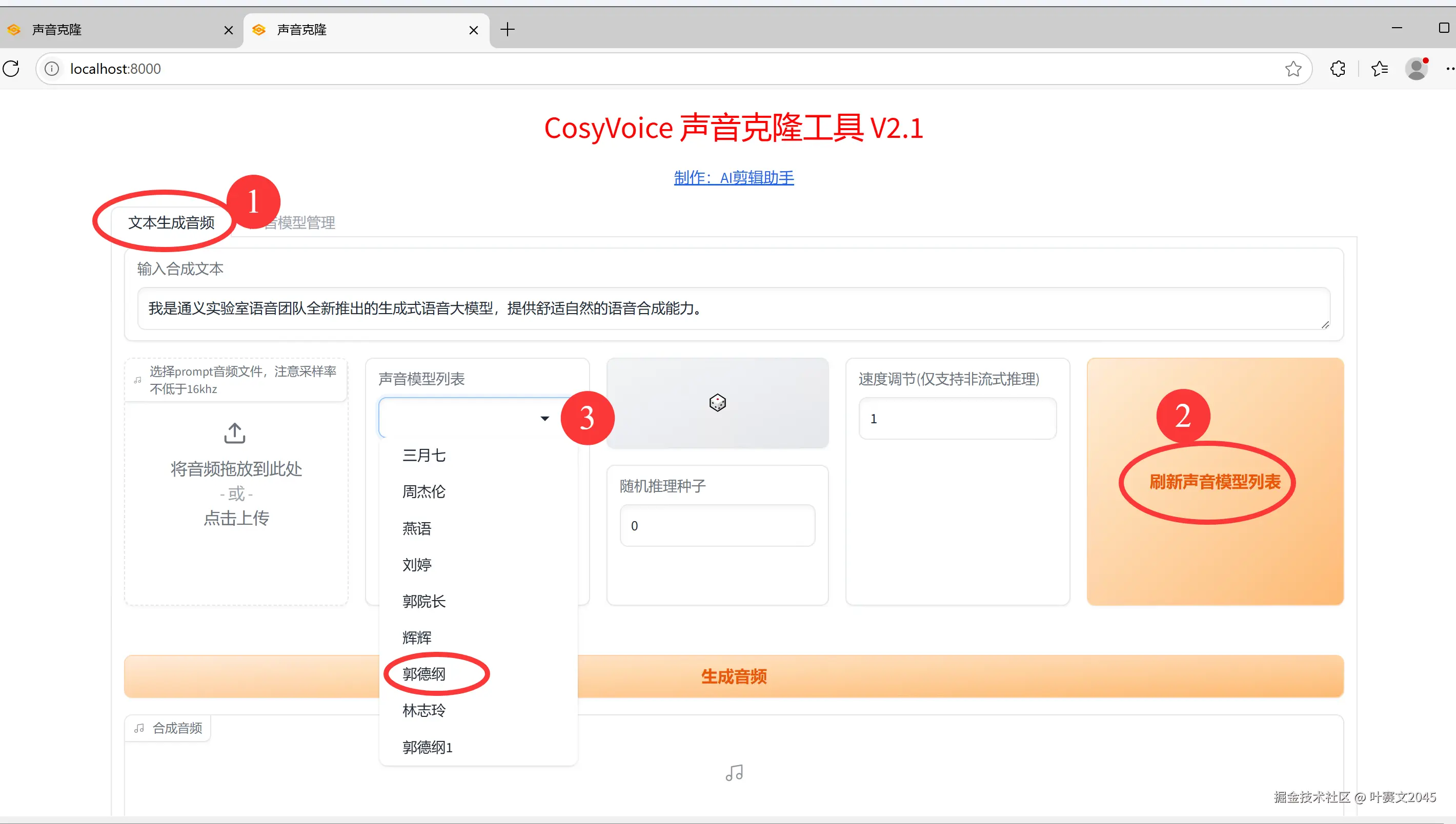Viewport: 1456px width, 824px height.
Task: Switch to the 文本生成音频 tab
Action: (171, 222)
